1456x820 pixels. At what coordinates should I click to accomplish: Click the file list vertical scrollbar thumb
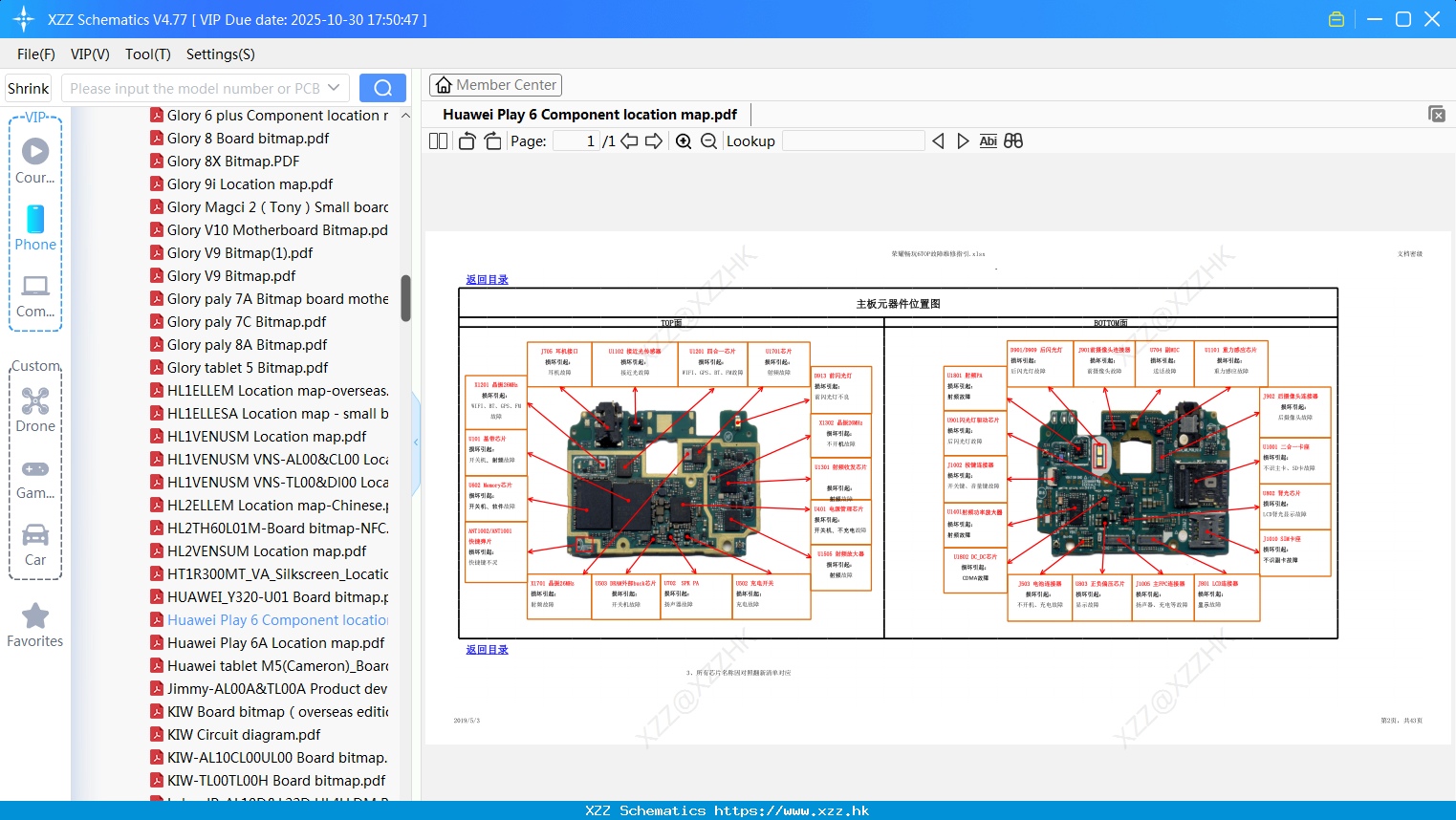click(x=405, y=298)
